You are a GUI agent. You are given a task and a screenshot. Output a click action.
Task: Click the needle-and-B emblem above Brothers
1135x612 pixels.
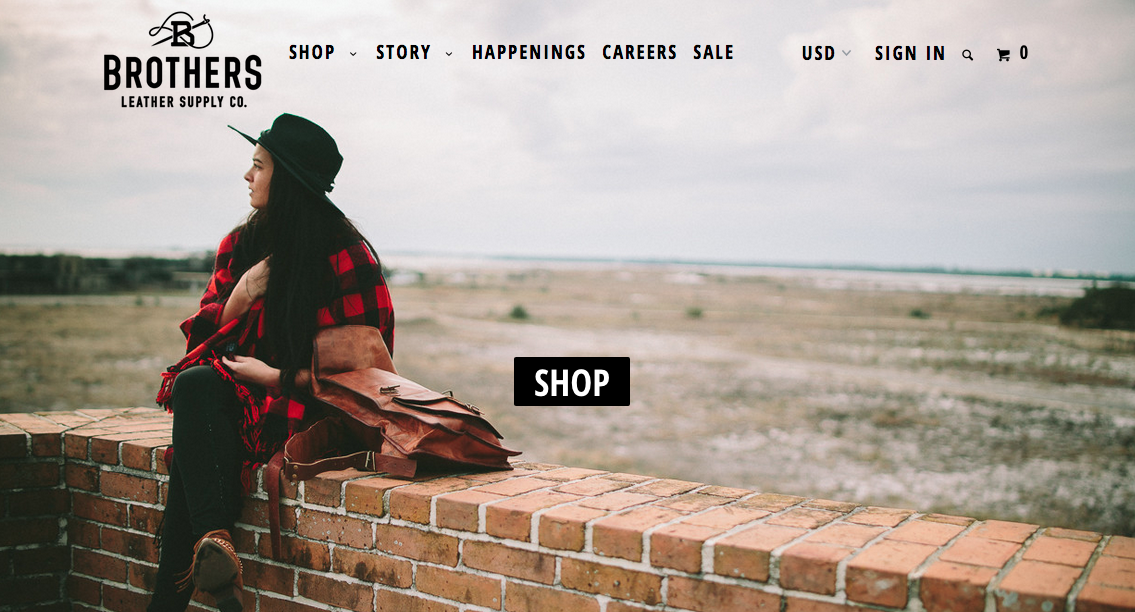click(x=182, y=31)
